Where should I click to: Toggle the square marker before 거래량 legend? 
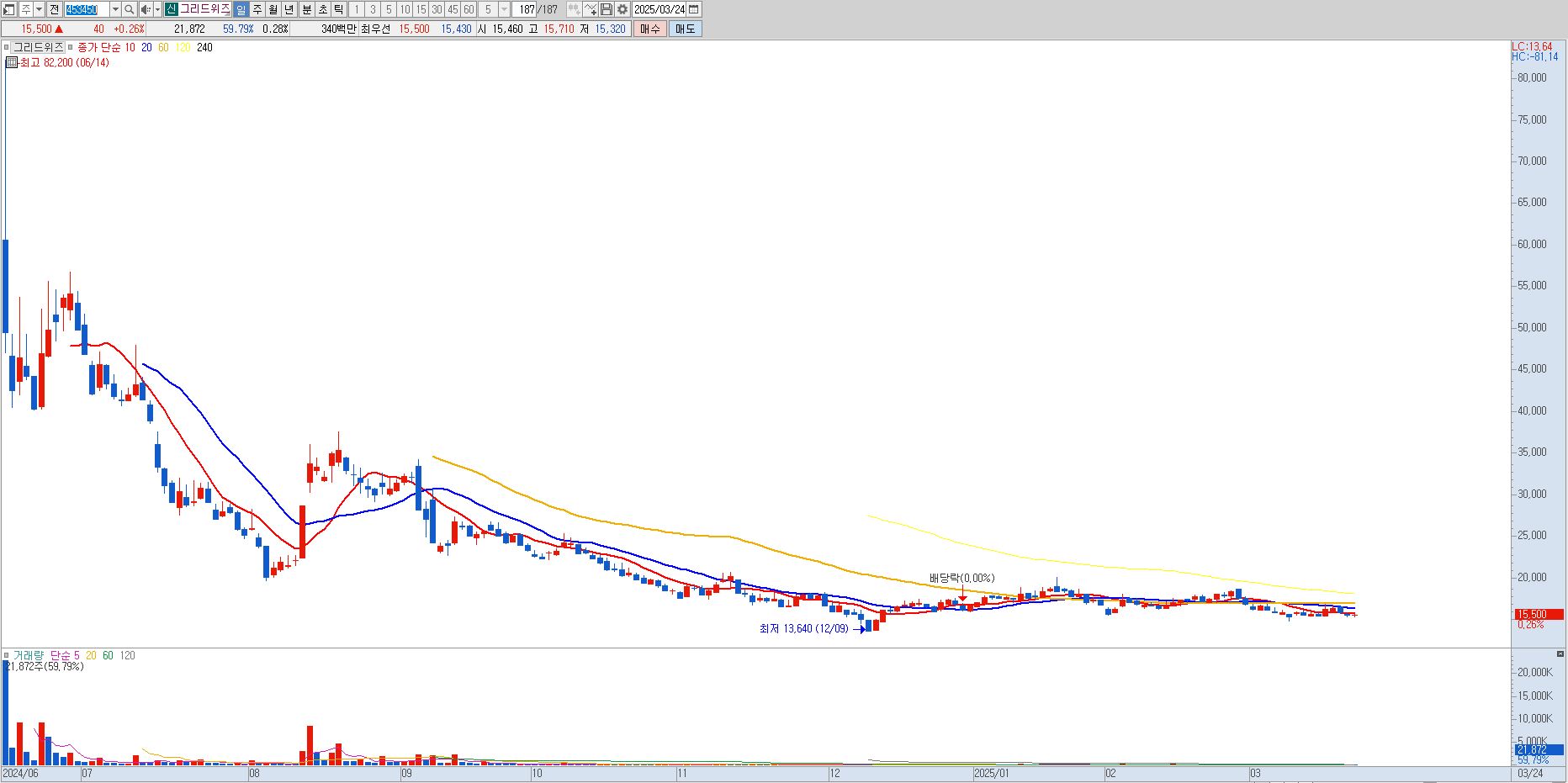[6, 655]
